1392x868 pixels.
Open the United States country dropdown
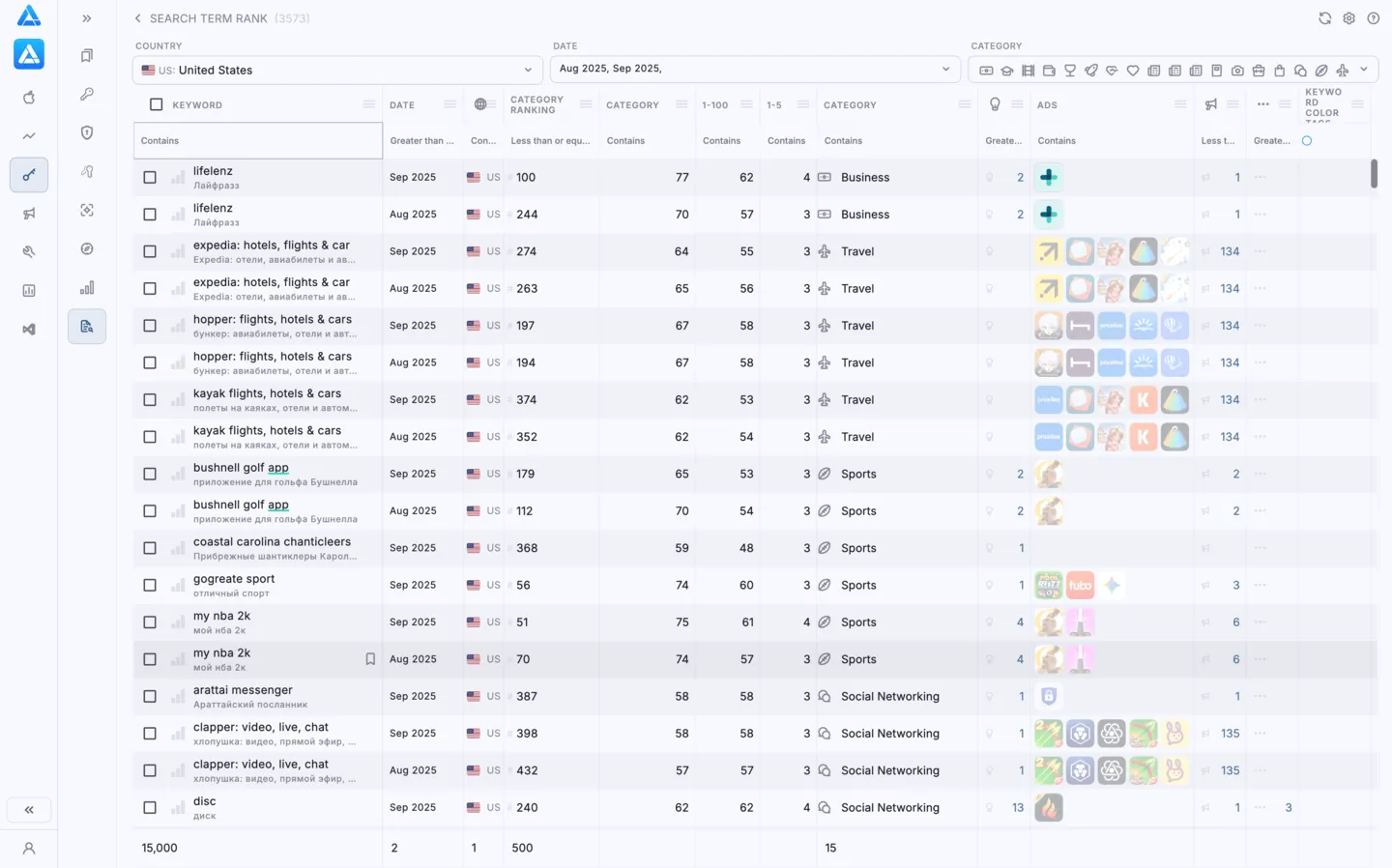click(336, 69)
